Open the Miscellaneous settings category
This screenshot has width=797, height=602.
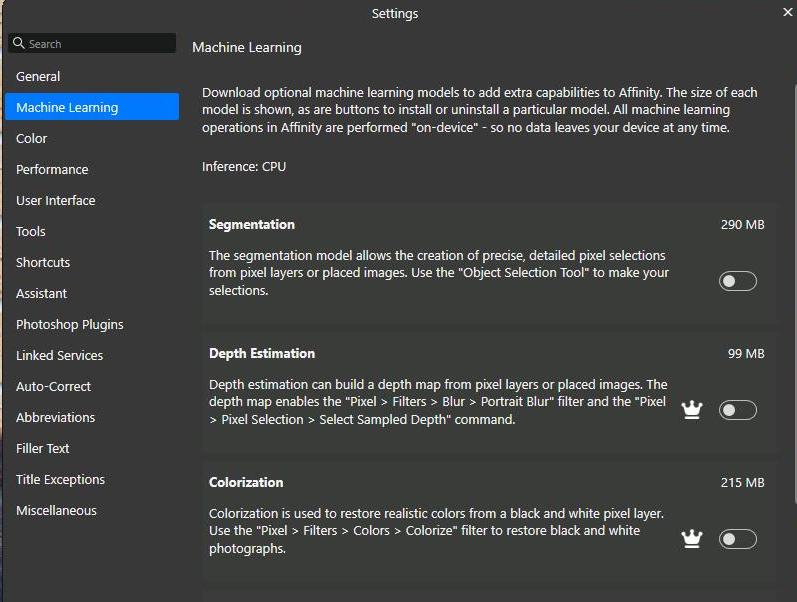56,510
